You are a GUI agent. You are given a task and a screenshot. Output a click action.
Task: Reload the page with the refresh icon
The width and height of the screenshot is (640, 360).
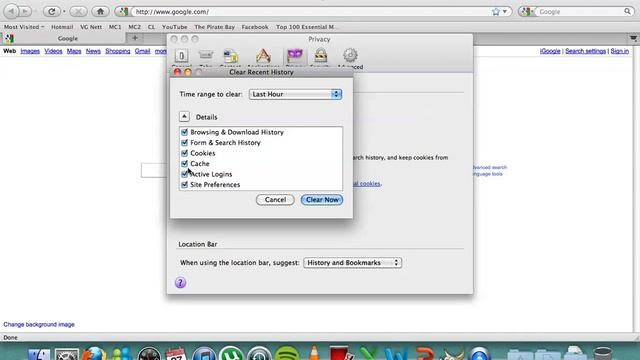click(x=52, y=11)
